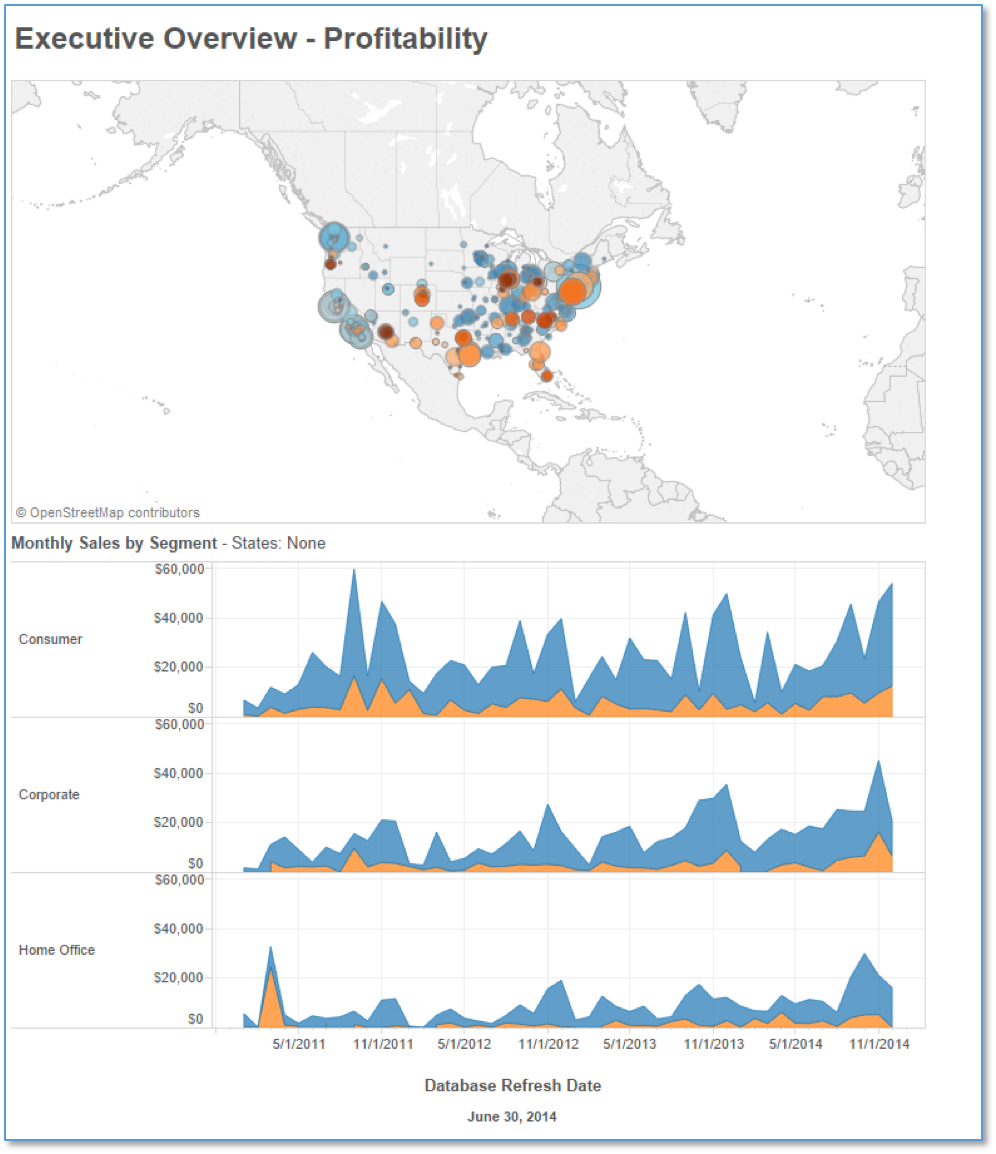996x1154 pixels.
Task: Click the States: None subtitle text
Action: (278, 543)
